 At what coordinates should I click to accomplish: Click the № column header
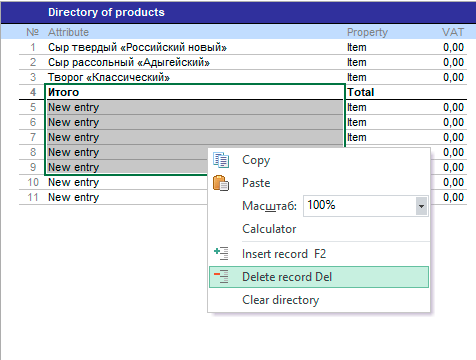pyautogui.click(x=33, y=32)
